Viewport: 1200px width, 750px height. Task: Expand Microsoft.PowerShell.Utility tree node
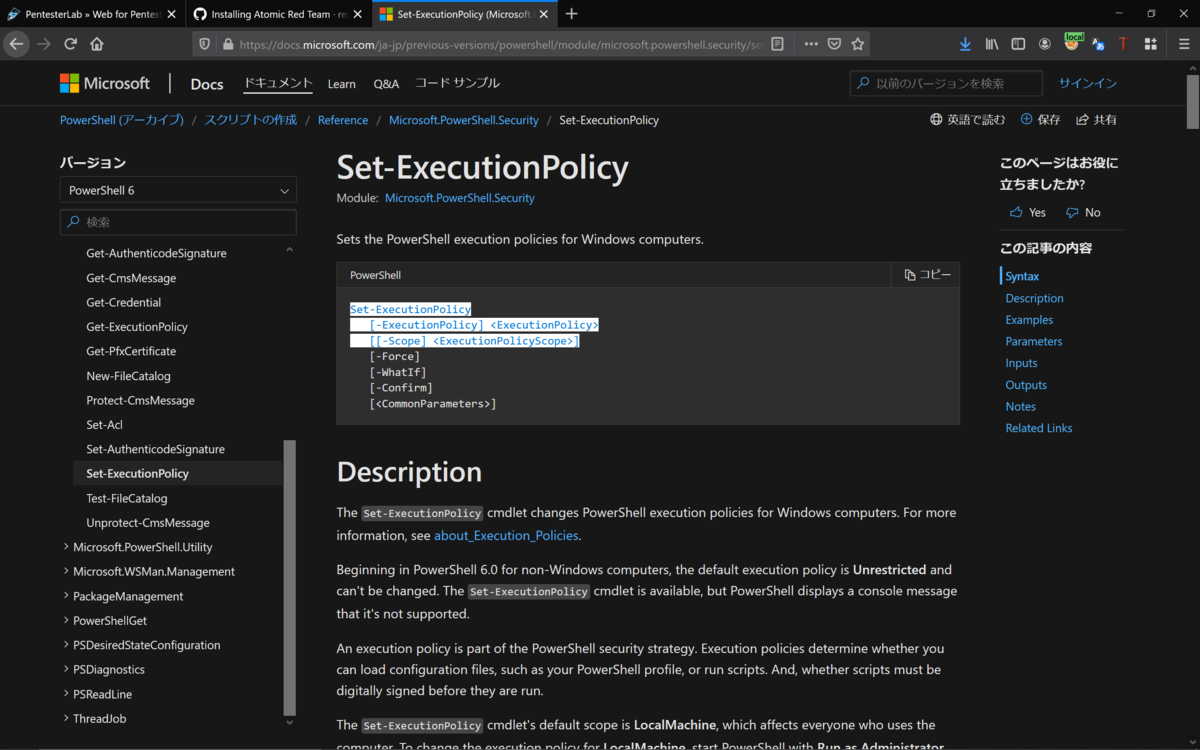coord(142,547)
